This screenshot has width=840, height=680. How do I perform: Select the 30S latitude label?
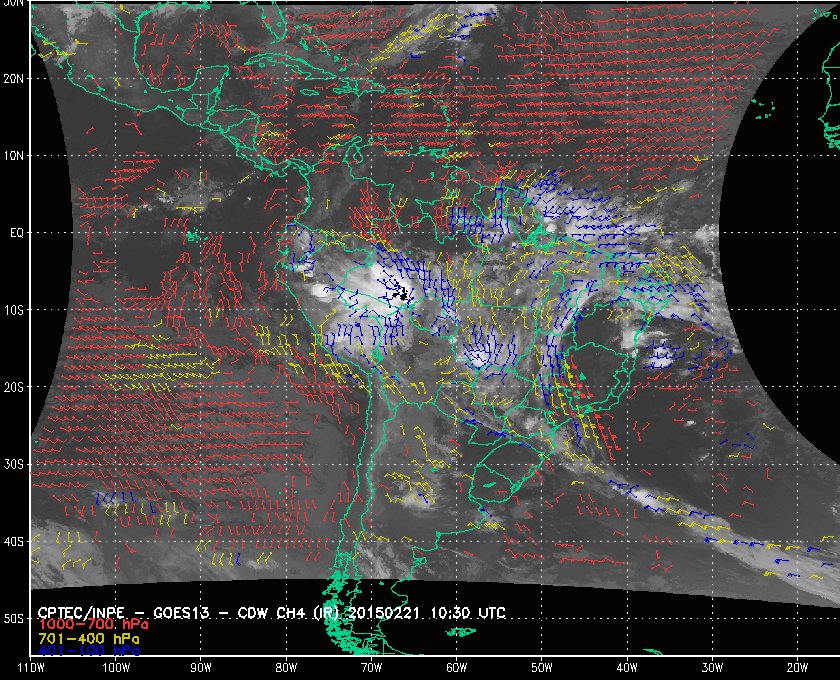tap(13, 464)
